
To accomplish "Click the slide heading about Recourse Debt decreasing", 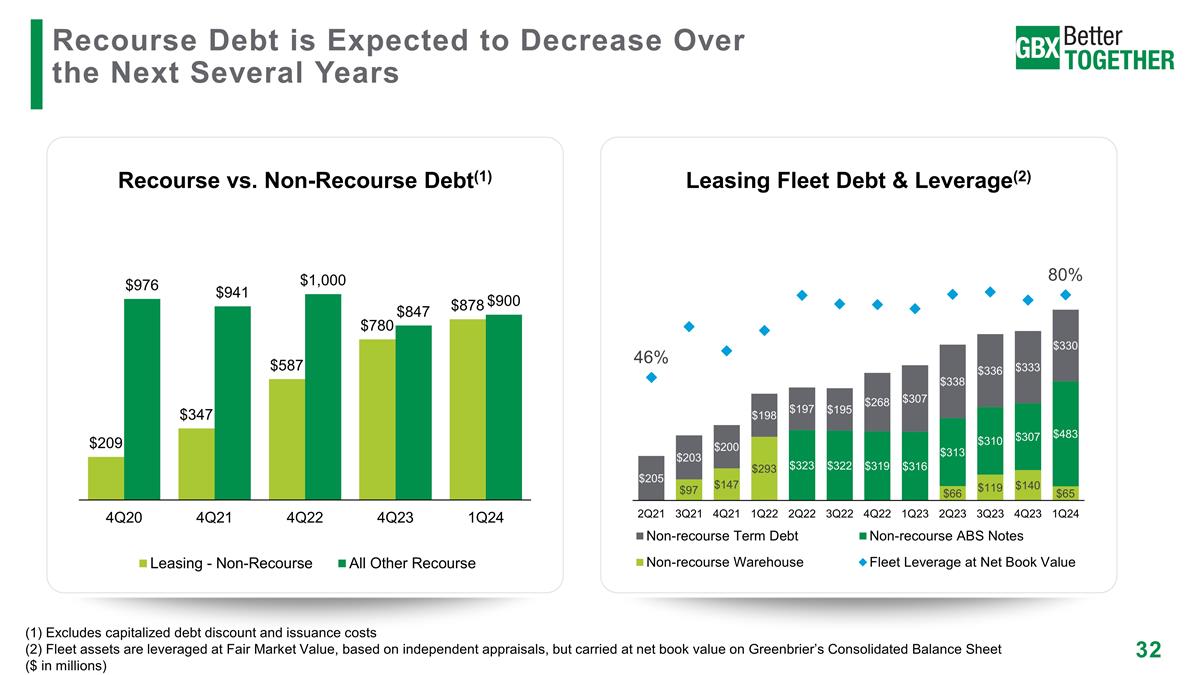I will (x=398, y=56).
